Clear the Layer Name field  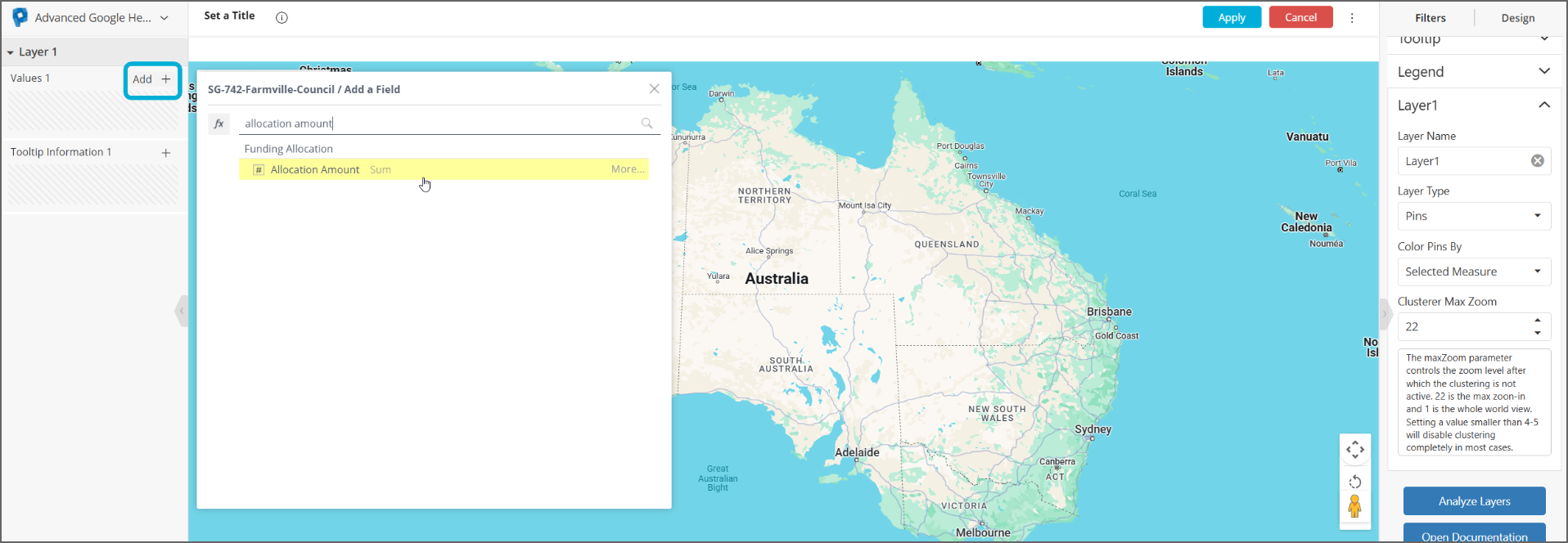1537,161
